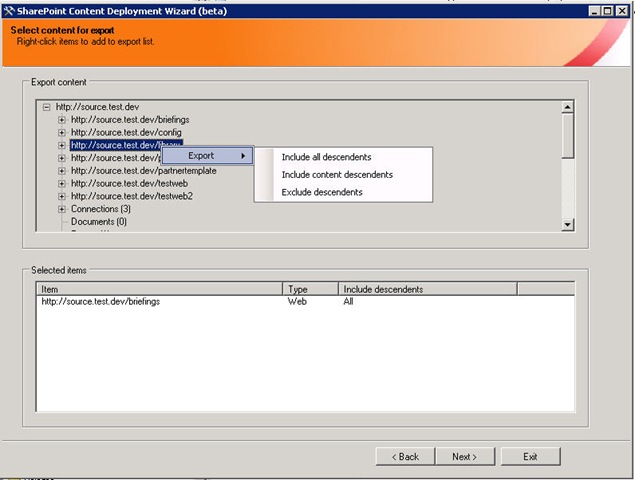Minimize the wizard window

pos(594,11)
